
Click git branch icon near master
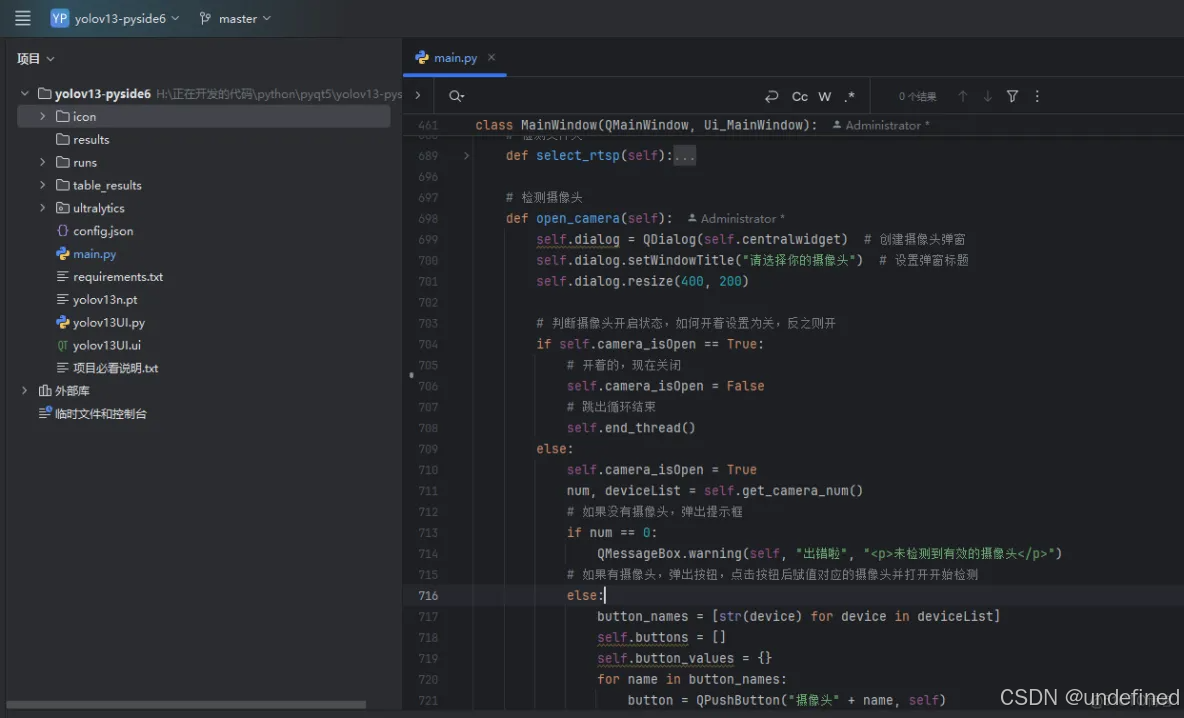205,18
